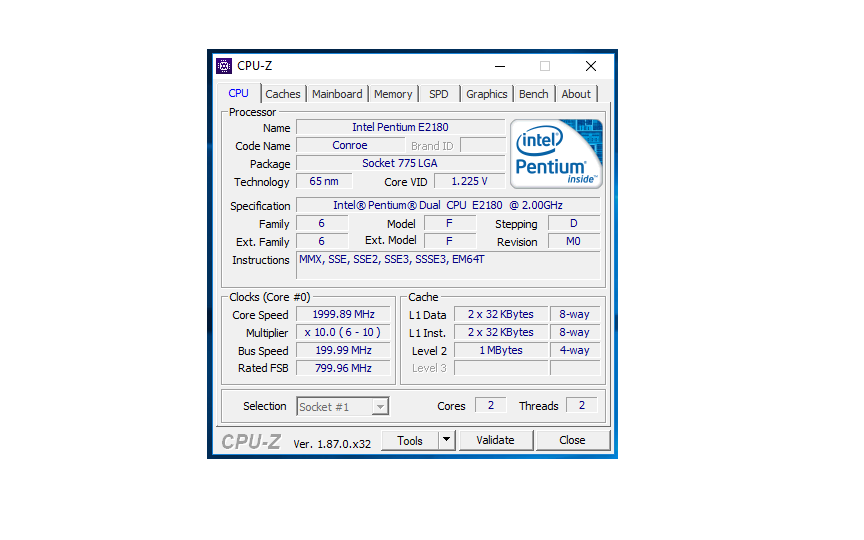Open the Socket #1 selection dropdown

click(x=342, y=407)
